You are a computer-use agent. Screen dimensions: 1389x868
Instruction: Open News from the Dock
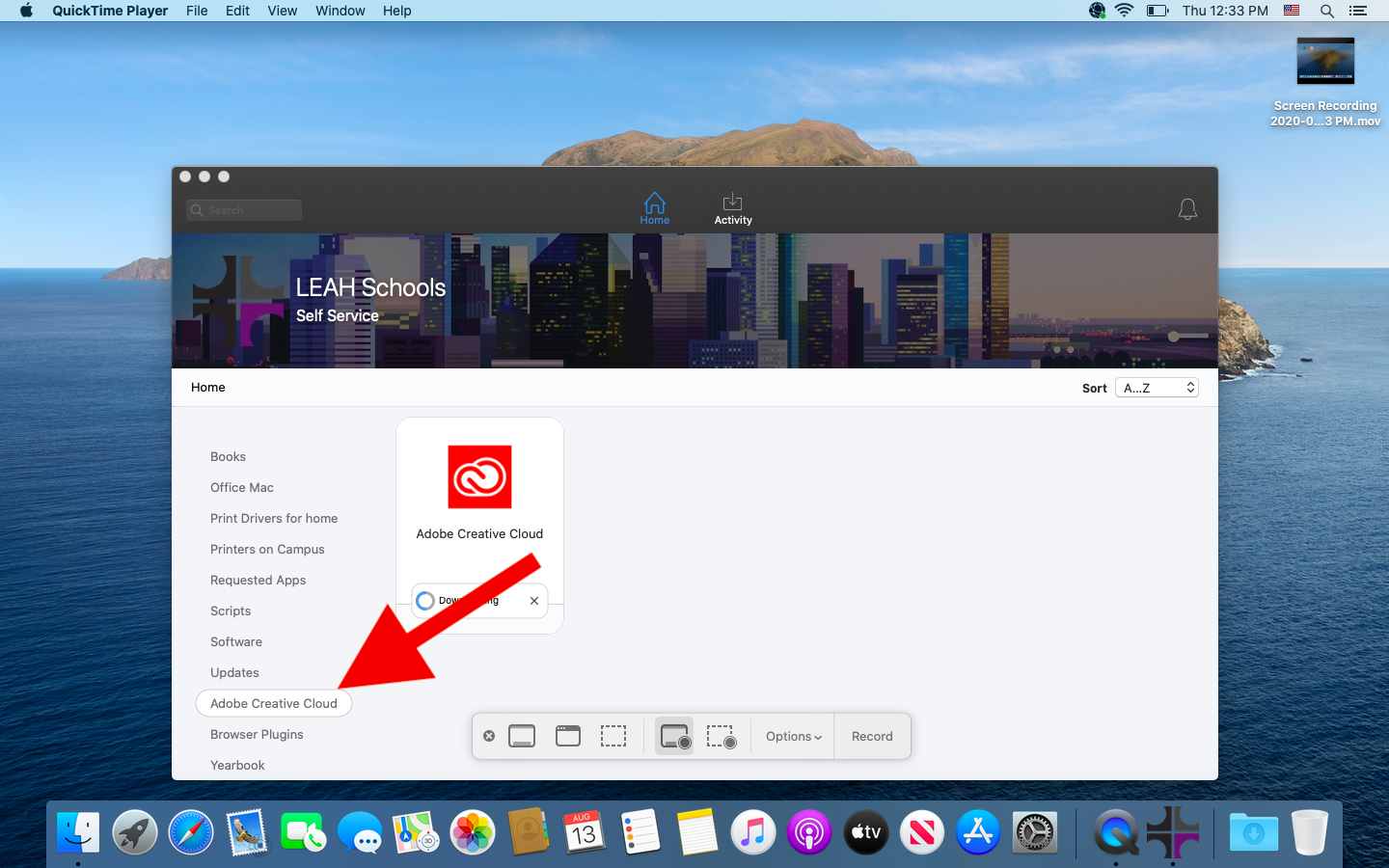coord(922,832)
